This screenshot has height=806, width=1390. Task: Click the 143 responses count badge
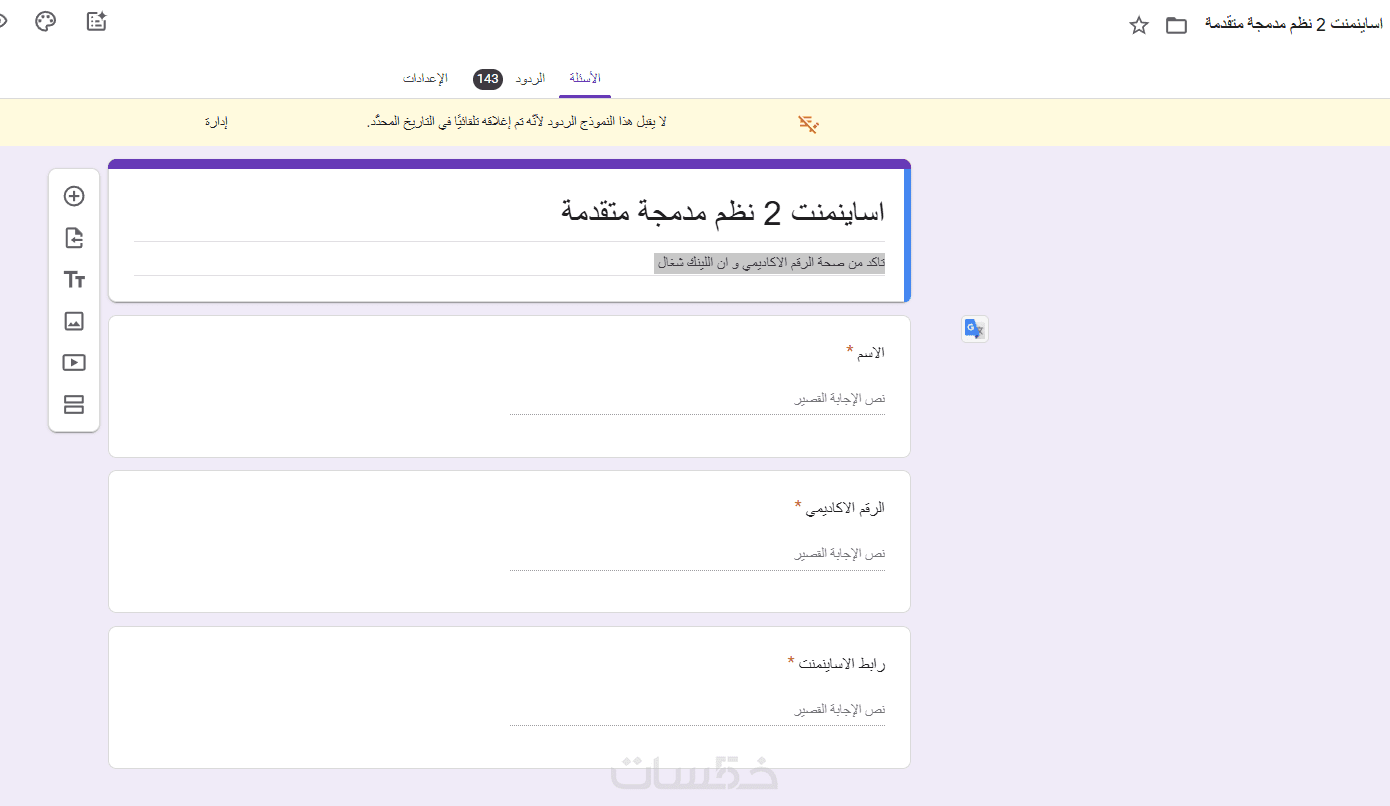(x=487, y=79)
